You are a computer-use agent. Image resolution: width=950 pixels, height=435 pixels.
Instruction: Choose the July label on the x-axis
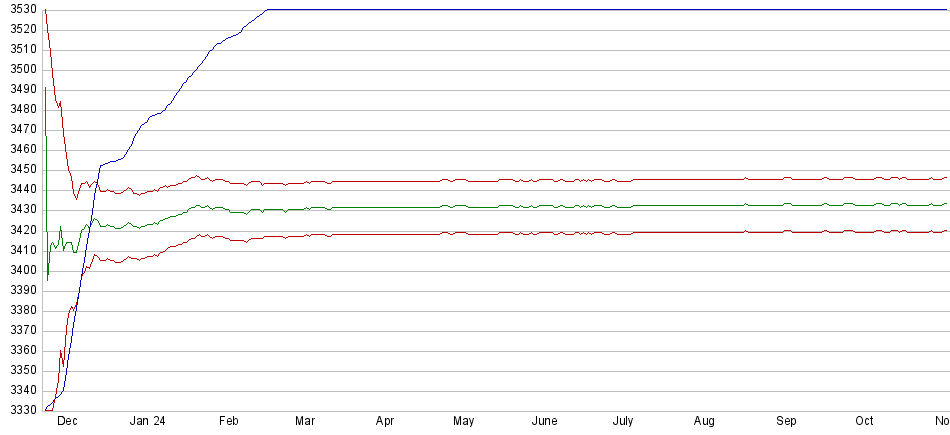click(623, 421)
